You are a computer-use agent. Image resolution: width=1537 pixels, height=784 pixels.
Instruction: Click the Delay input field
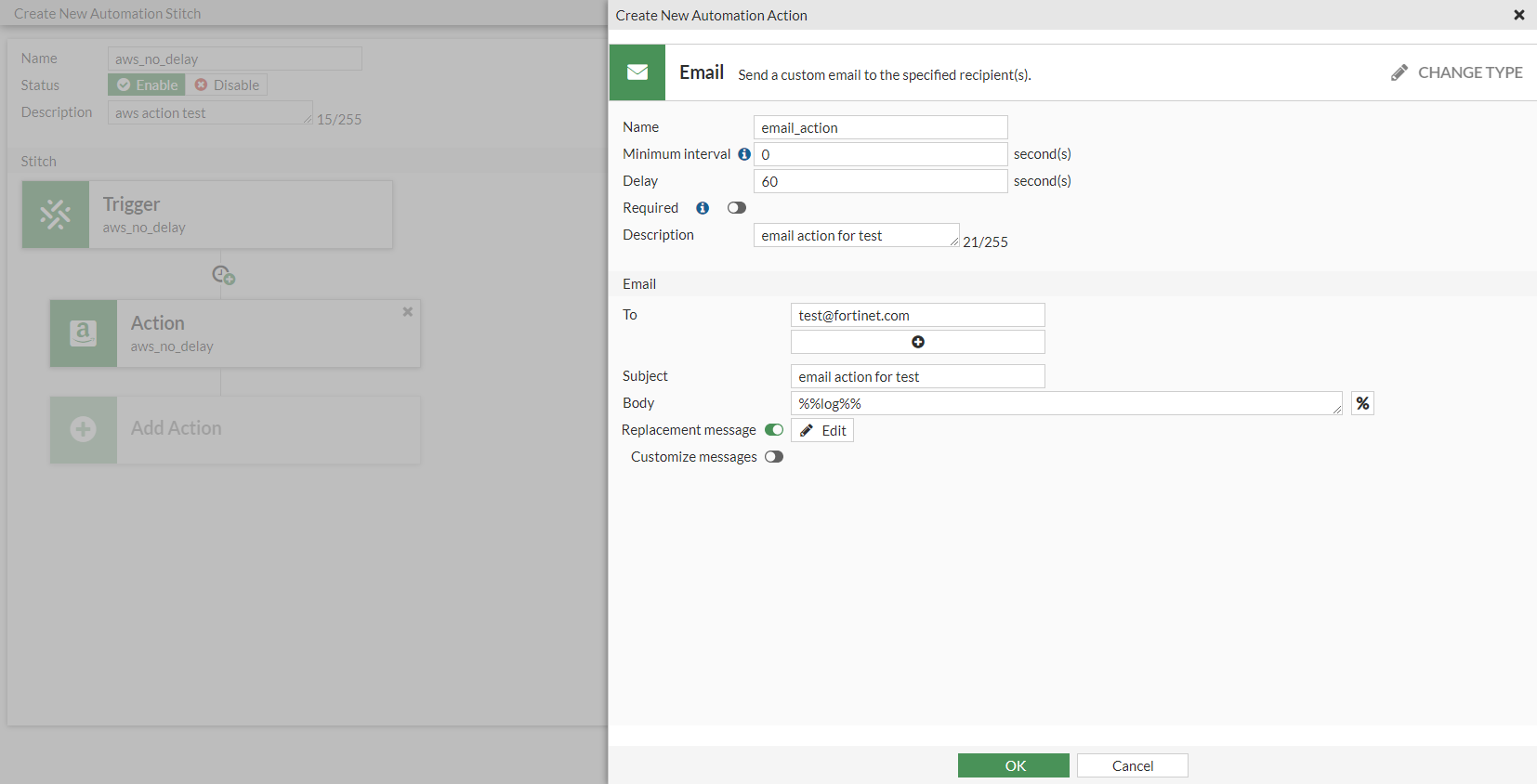coord(880,181)
